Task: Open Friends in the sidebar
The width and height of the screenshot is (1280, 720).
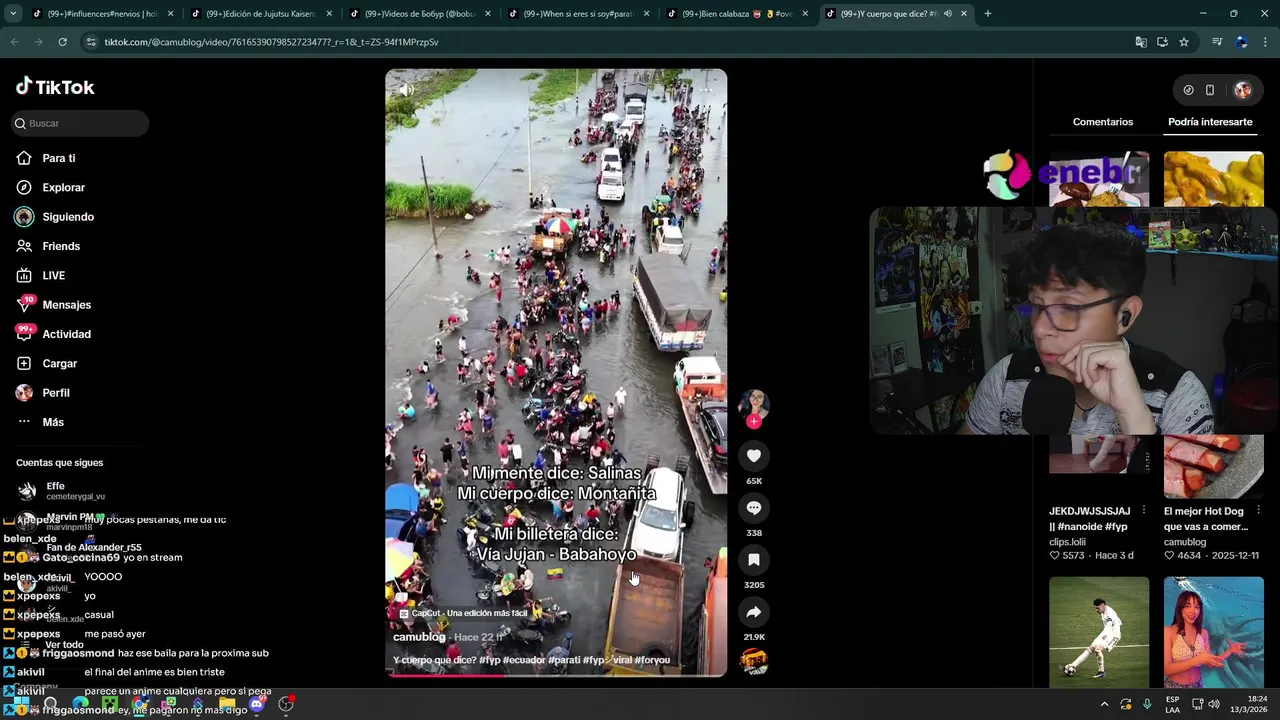Action: [60, 246]
